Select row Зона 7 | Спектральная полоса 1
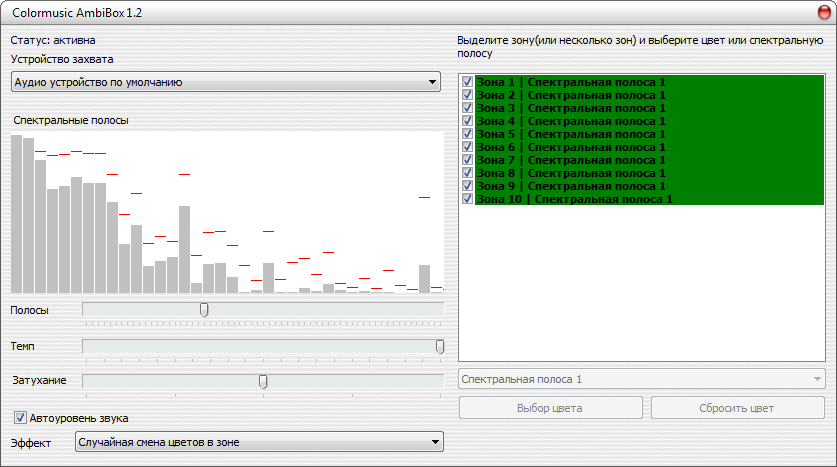837x467 pixels. (x=649, y=160)
